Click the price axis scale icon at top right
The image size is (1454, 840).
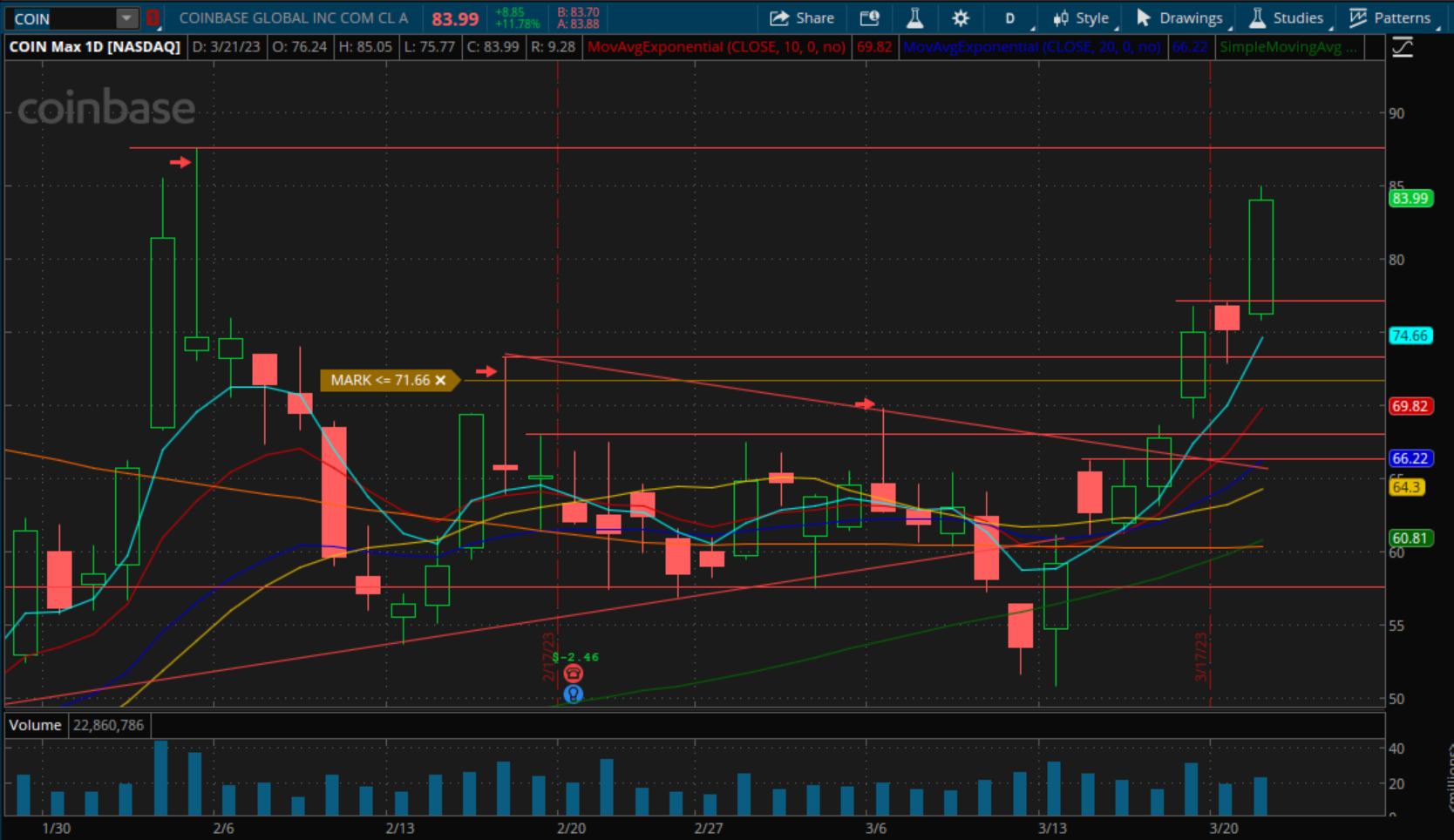pos(1403,47)
